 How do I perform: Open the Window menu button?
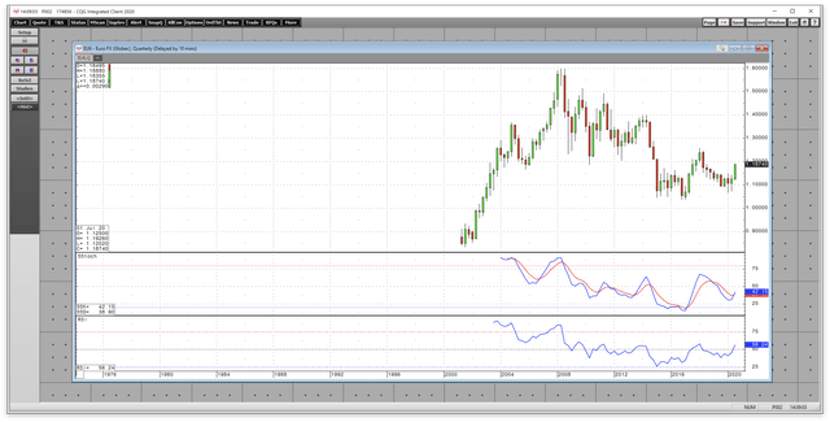pyautogui.click(x=776, y=22)
